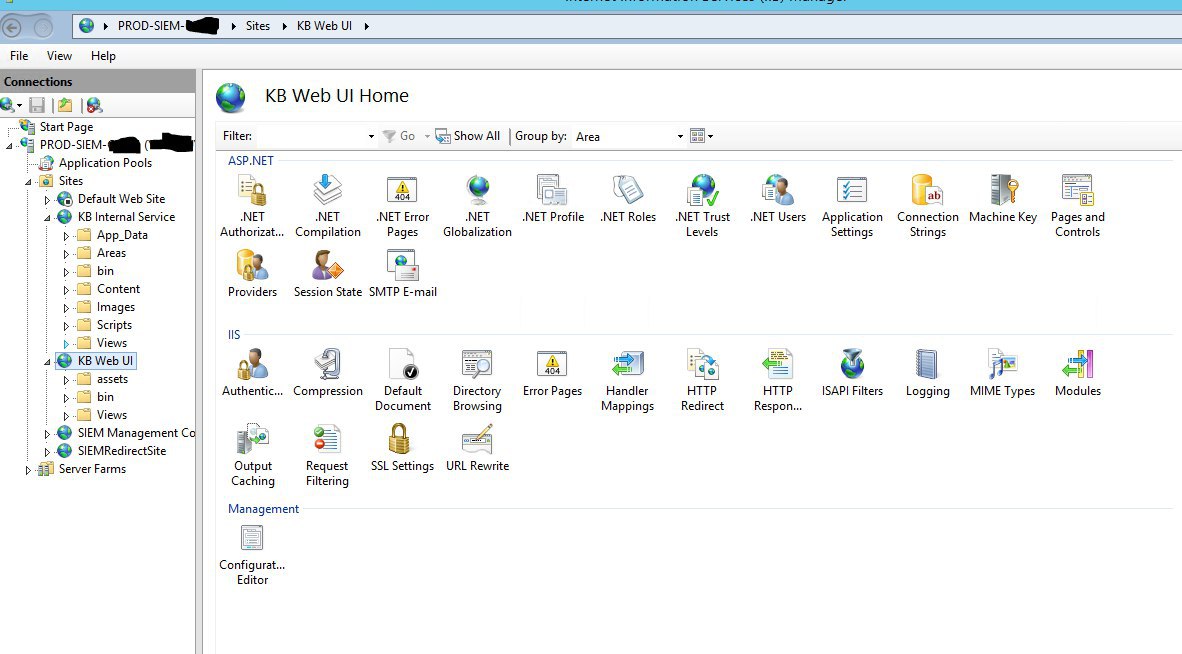Open the MIME Types feature
Screen dimensions: 1182x654
coord(1003,373)
